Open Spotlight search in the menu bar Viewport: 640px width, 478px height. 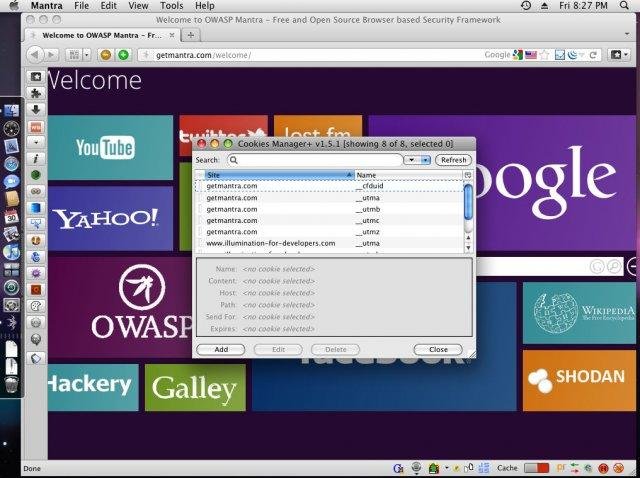624,6
